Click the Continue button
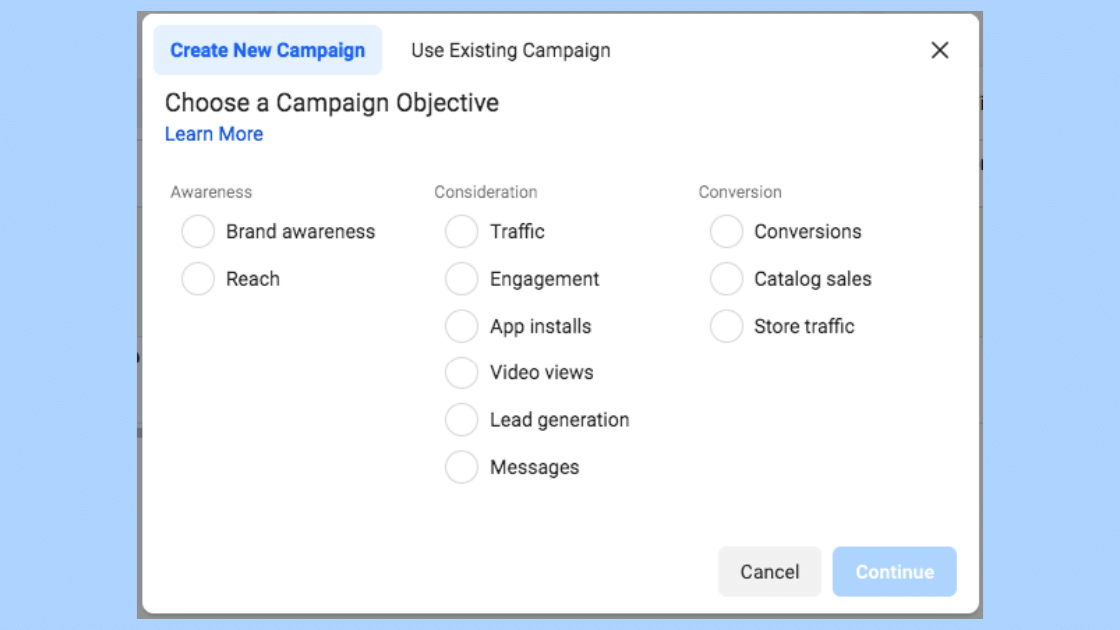 click(894, 571)
